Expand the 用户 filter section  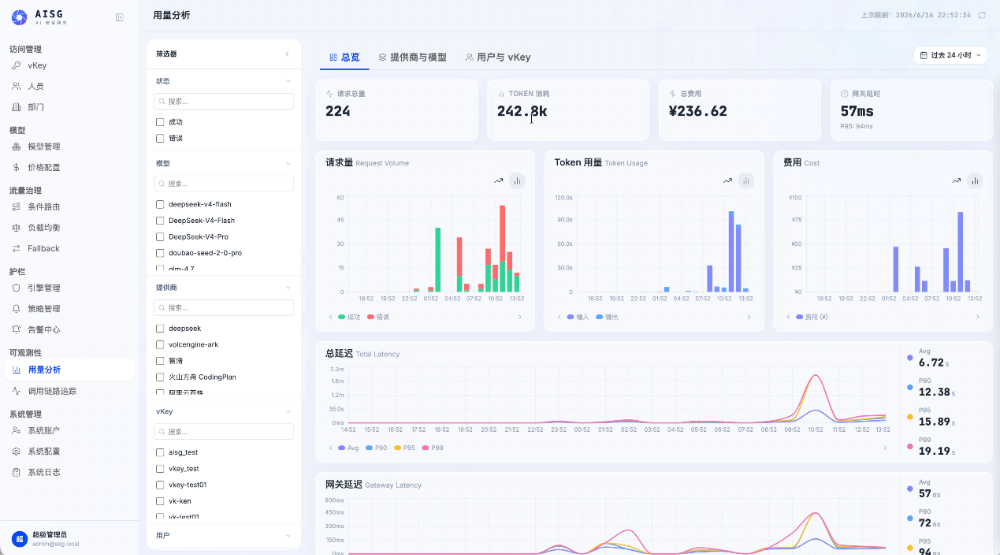288,535
